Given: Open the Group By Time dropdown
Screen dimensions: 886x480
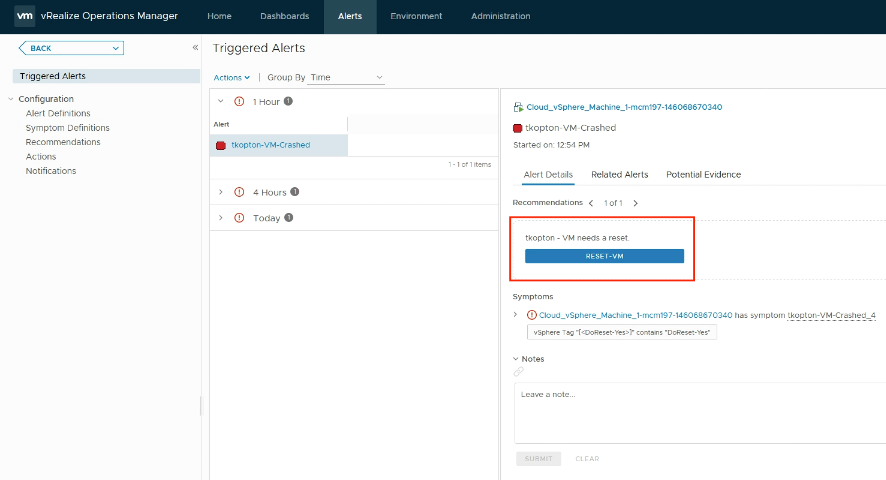Looking at the screenshot, I should tap(346, 77).
